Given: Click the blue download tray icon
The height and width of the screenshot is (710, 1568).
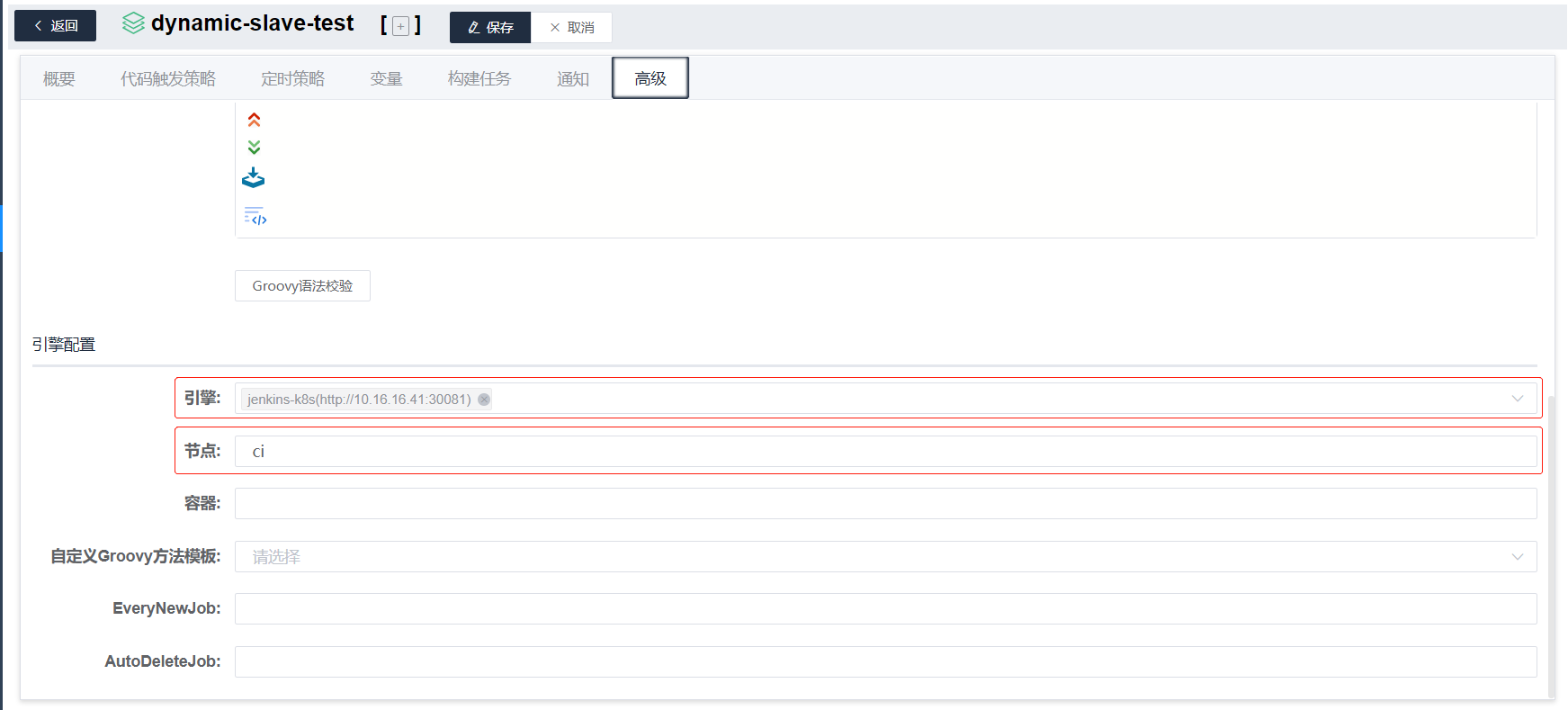Looking at the screenshot, I should tap(254, 177).
